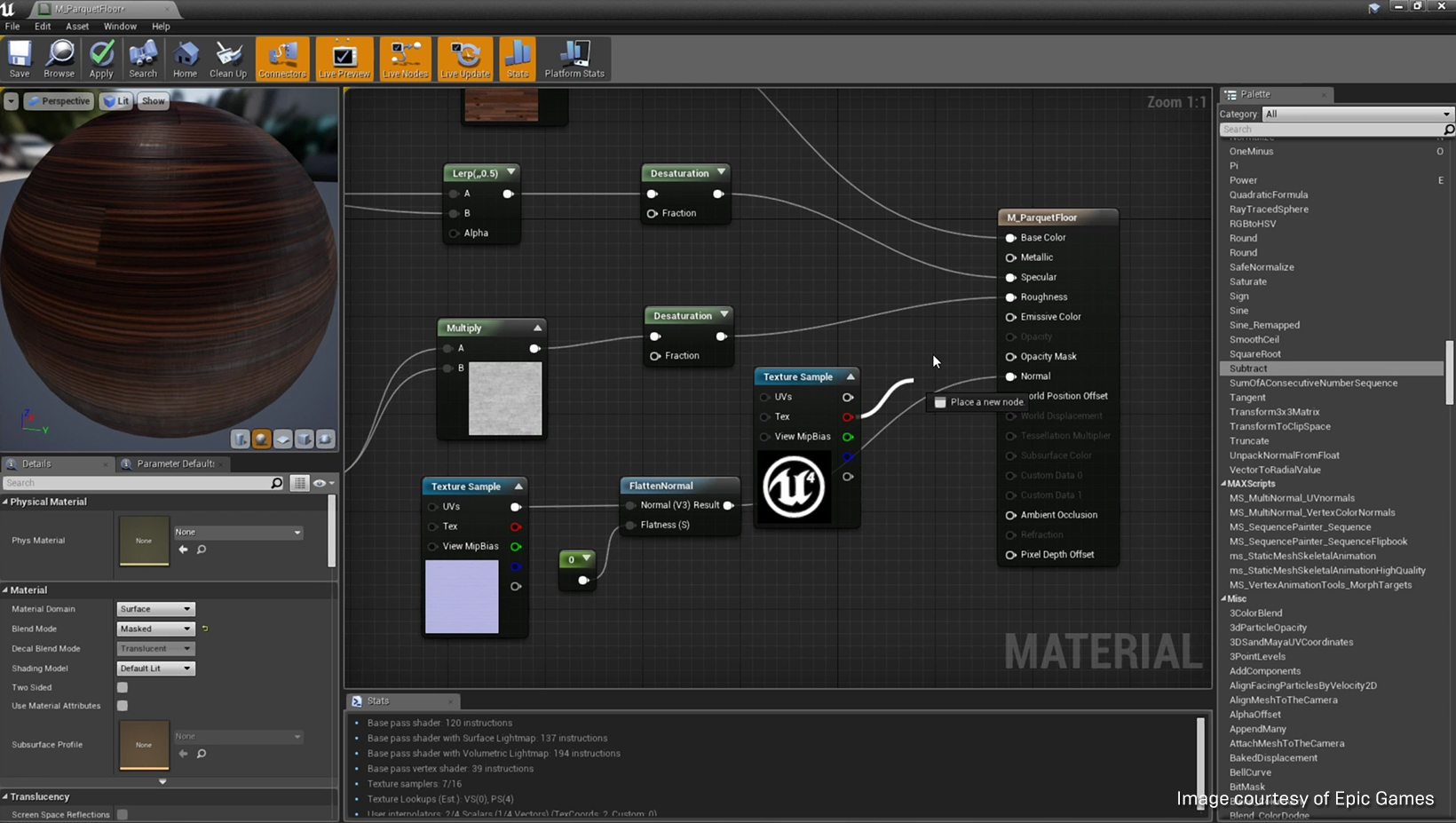Open the Blend Mode dropdown set to Masked
Image resolution: width=1456 pixels, height=823 pixels.
point(154,629)
